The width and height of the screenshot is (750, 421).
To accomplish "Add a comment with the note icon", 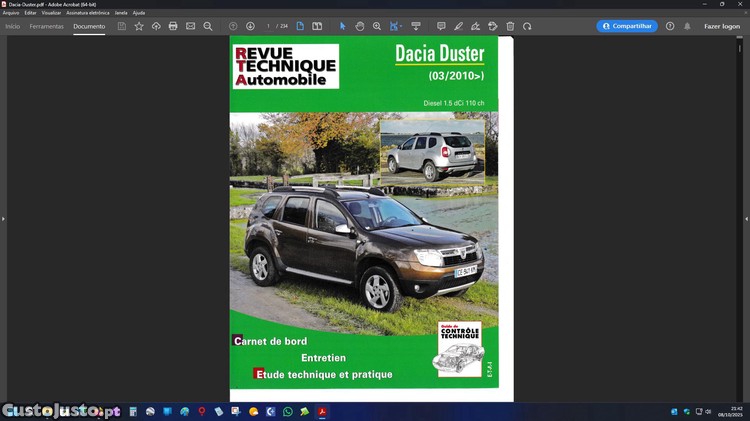I will click(x=441, y=26).
